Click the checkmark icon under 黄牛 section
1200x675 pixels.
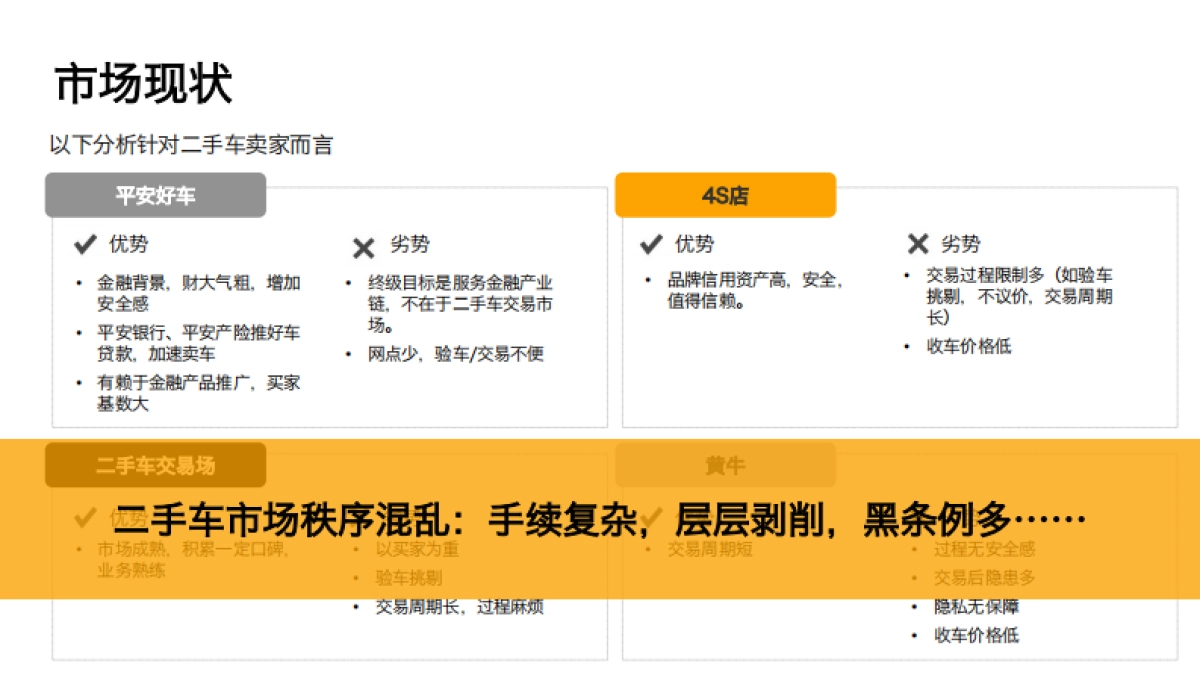[x=652, y=518]
